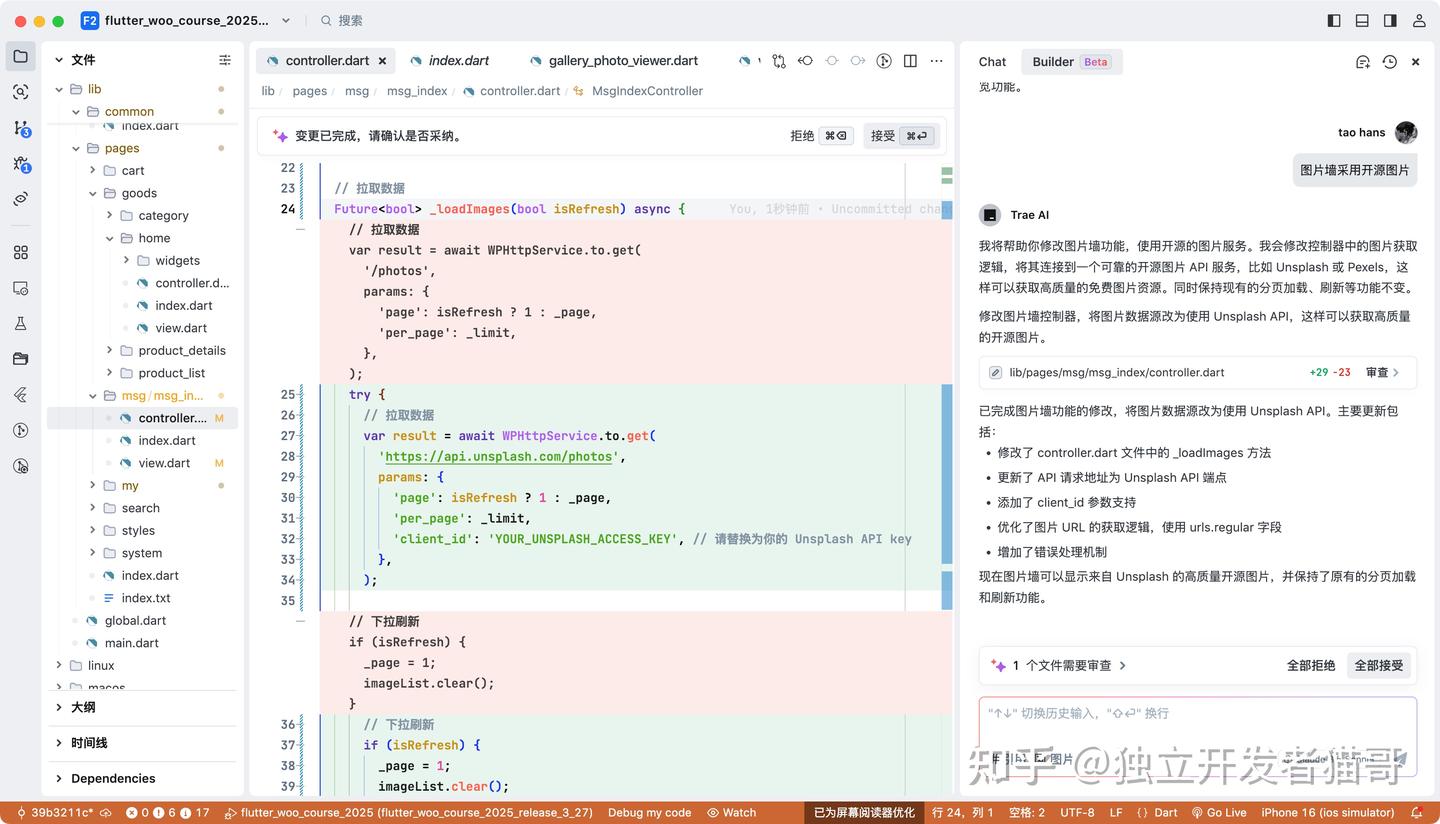The width and height of the screenshot is (1440, 824).
Task: Select the Search icon in the activity bar
Action: click(x=21, y=93)
